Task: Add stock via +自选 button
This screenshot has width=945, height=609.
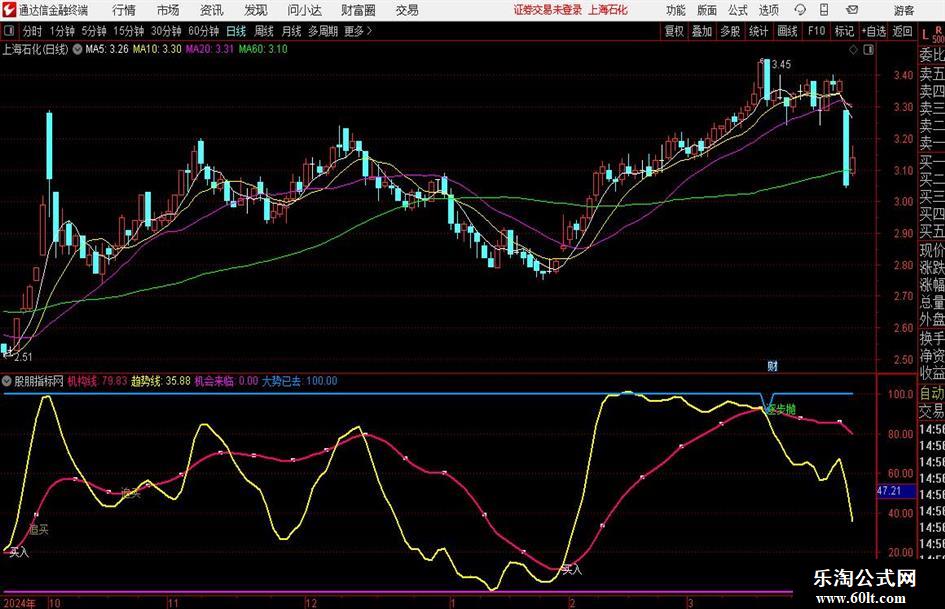Action: [873, 31]
